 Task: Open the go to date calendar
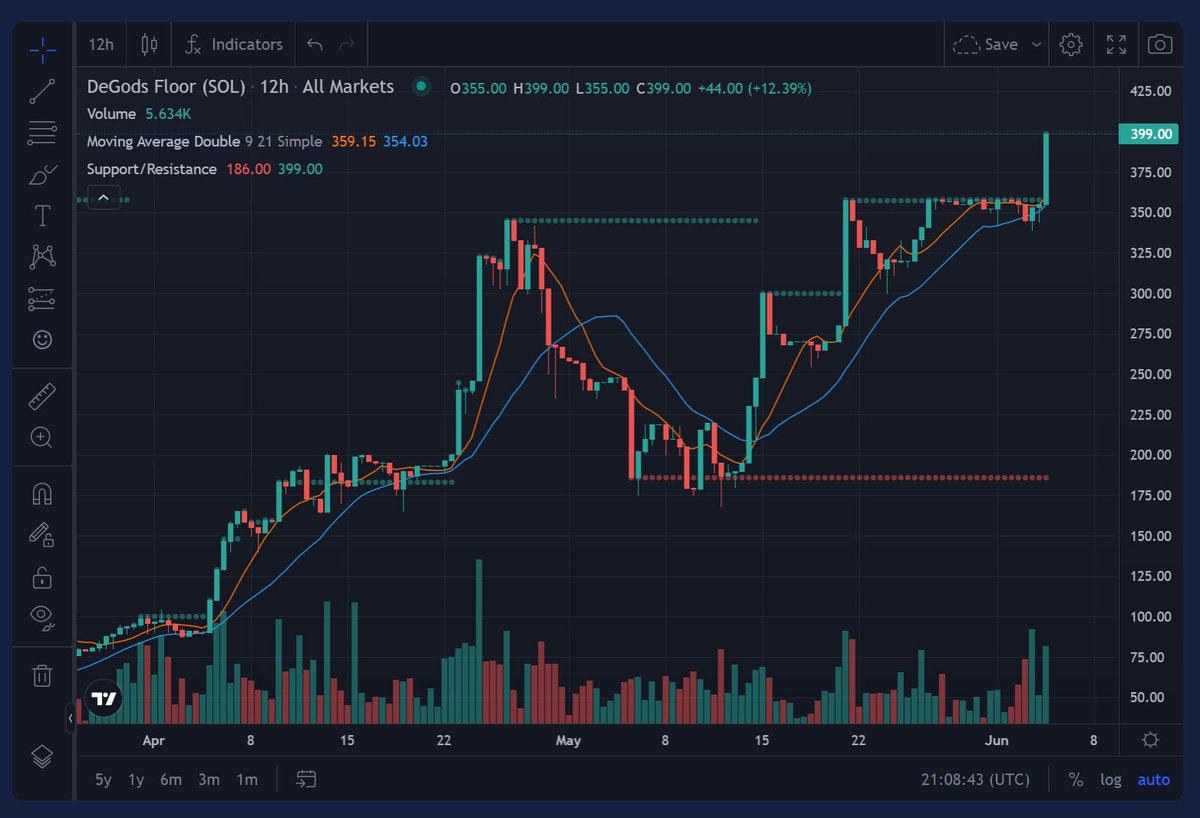click(306, 779)
